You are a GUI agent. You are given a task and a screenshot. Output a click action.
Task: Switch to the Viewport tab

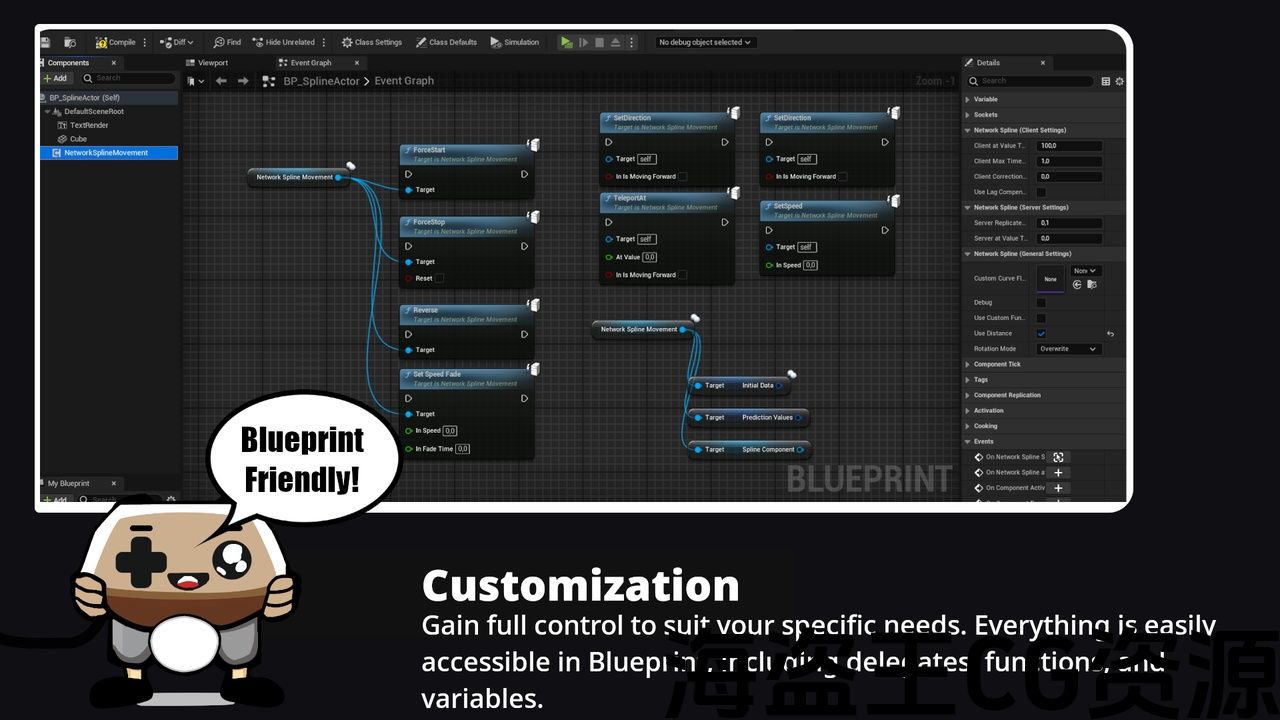pos(212,63)
